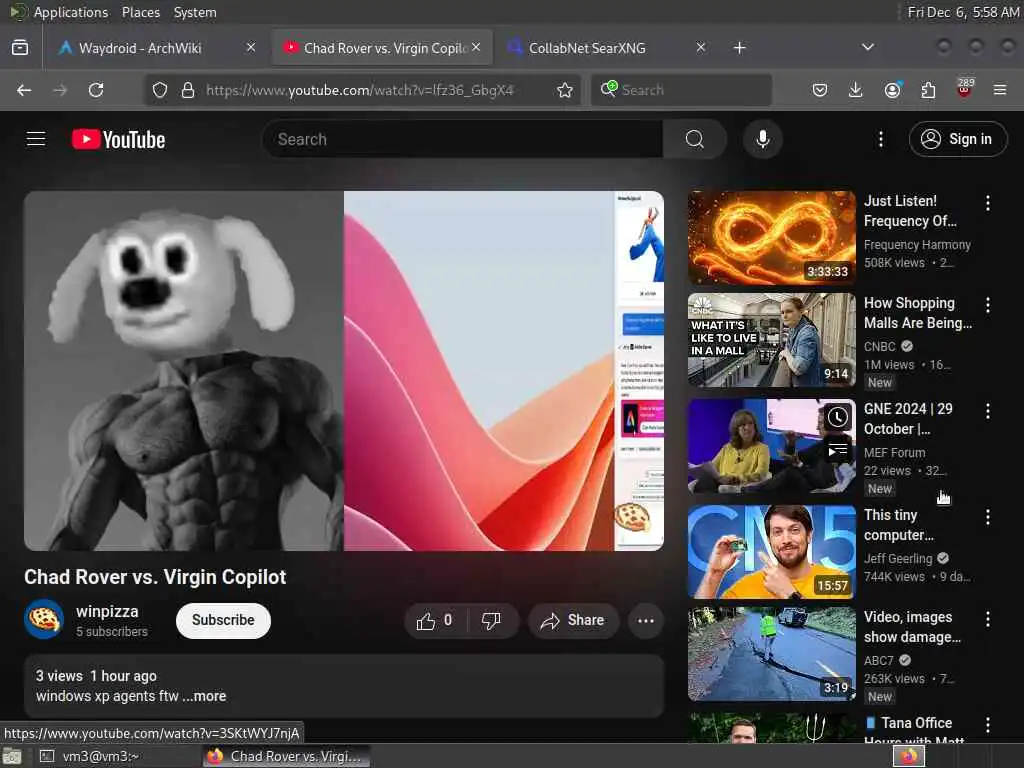Viewport: 1024px width, 768px height.
Task: Open the ad blocker extension with 289 badge
Action: [964, 89]
